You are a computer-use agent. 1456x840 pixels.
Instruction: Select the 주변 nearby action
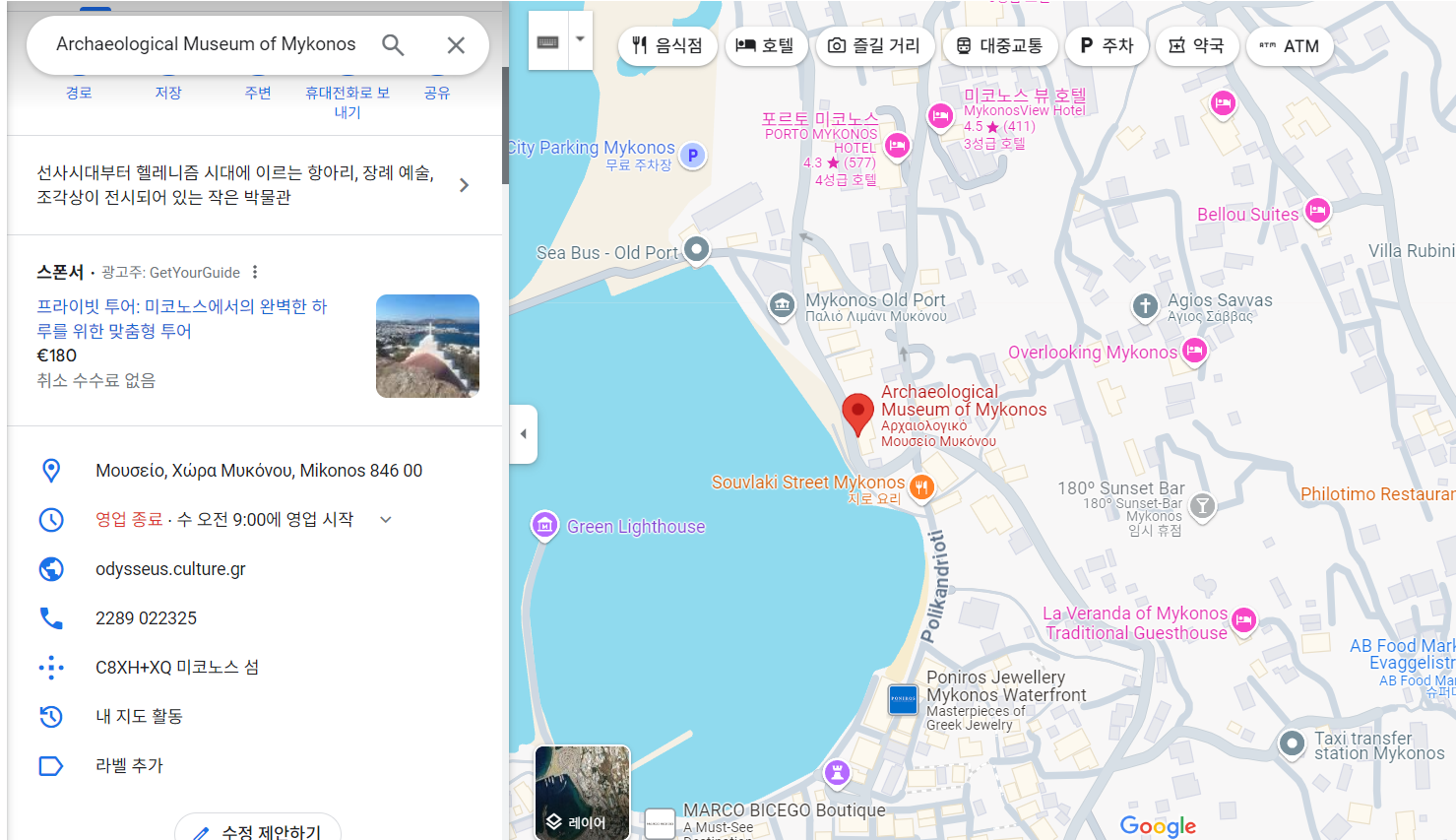coord(258,93)
